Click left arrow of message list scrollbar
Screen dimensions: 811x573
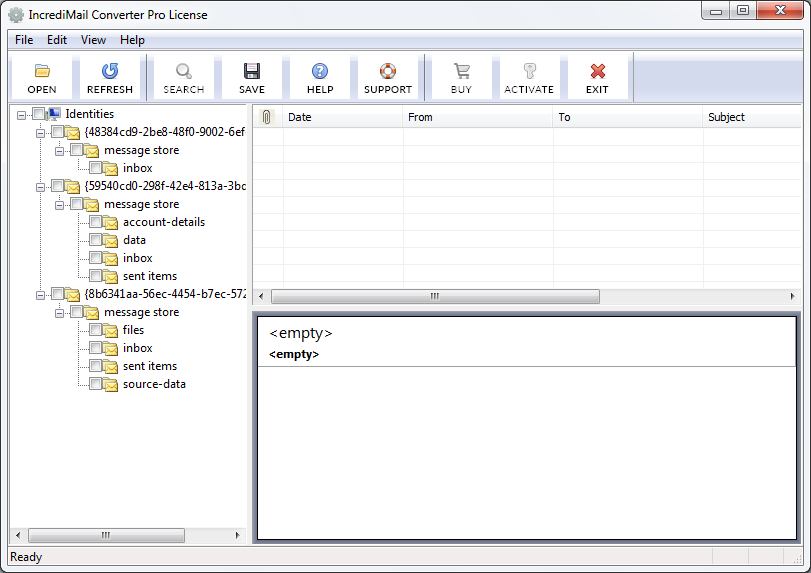point(261,296)
